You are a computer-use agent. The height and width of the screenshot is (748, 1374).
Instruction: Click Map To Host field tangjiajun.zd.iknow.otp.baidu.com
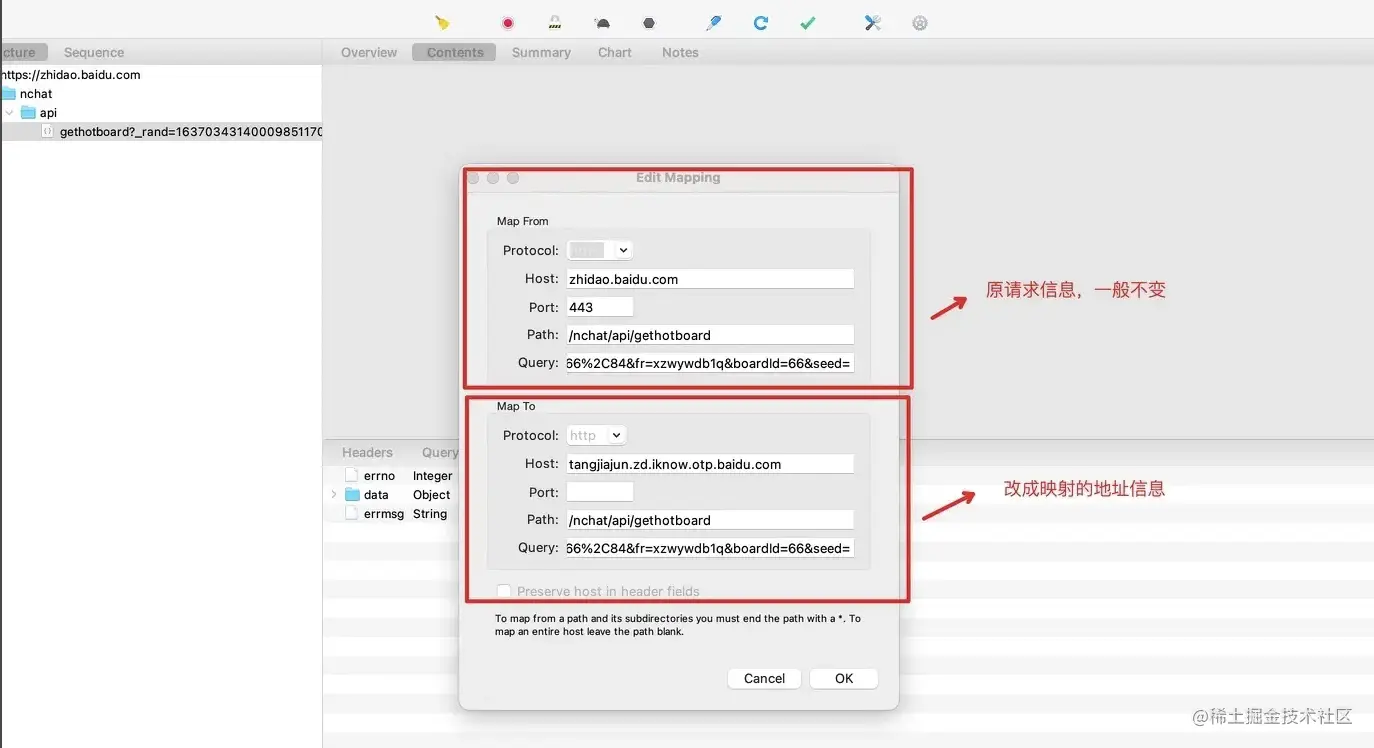pos(710,464)
